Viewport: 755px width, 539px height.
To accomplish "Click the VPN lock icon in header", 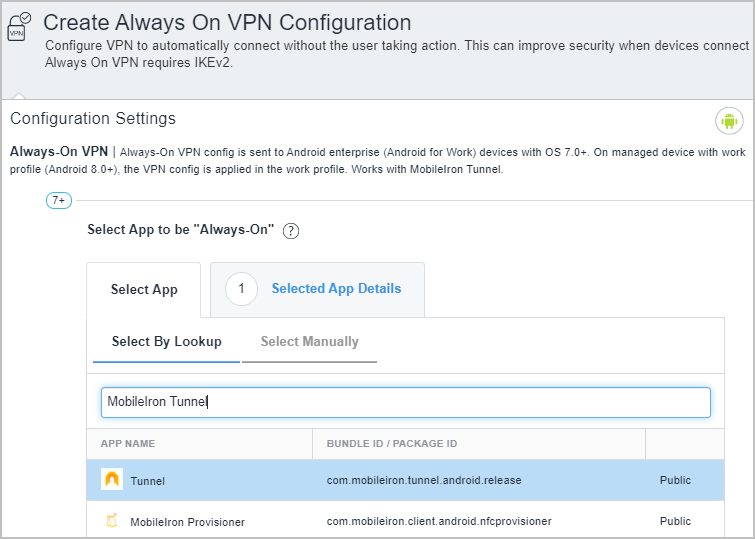I will click(x=19, y=27).
